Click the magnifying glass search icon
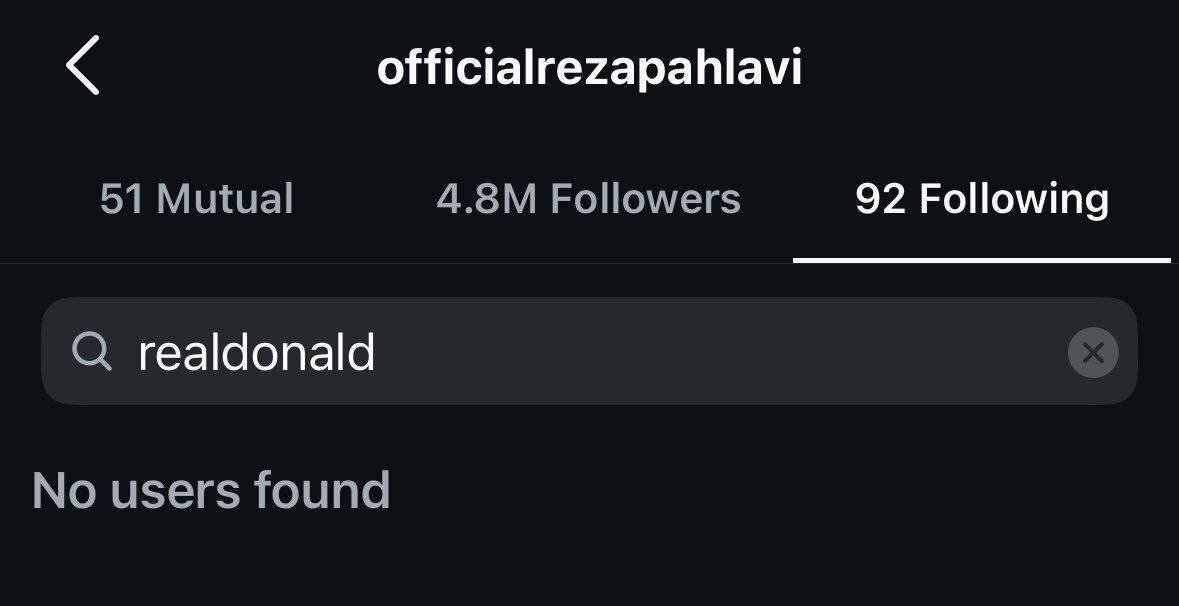The width and height of the screenshot is (1179, 606). [x=92, y=351]
